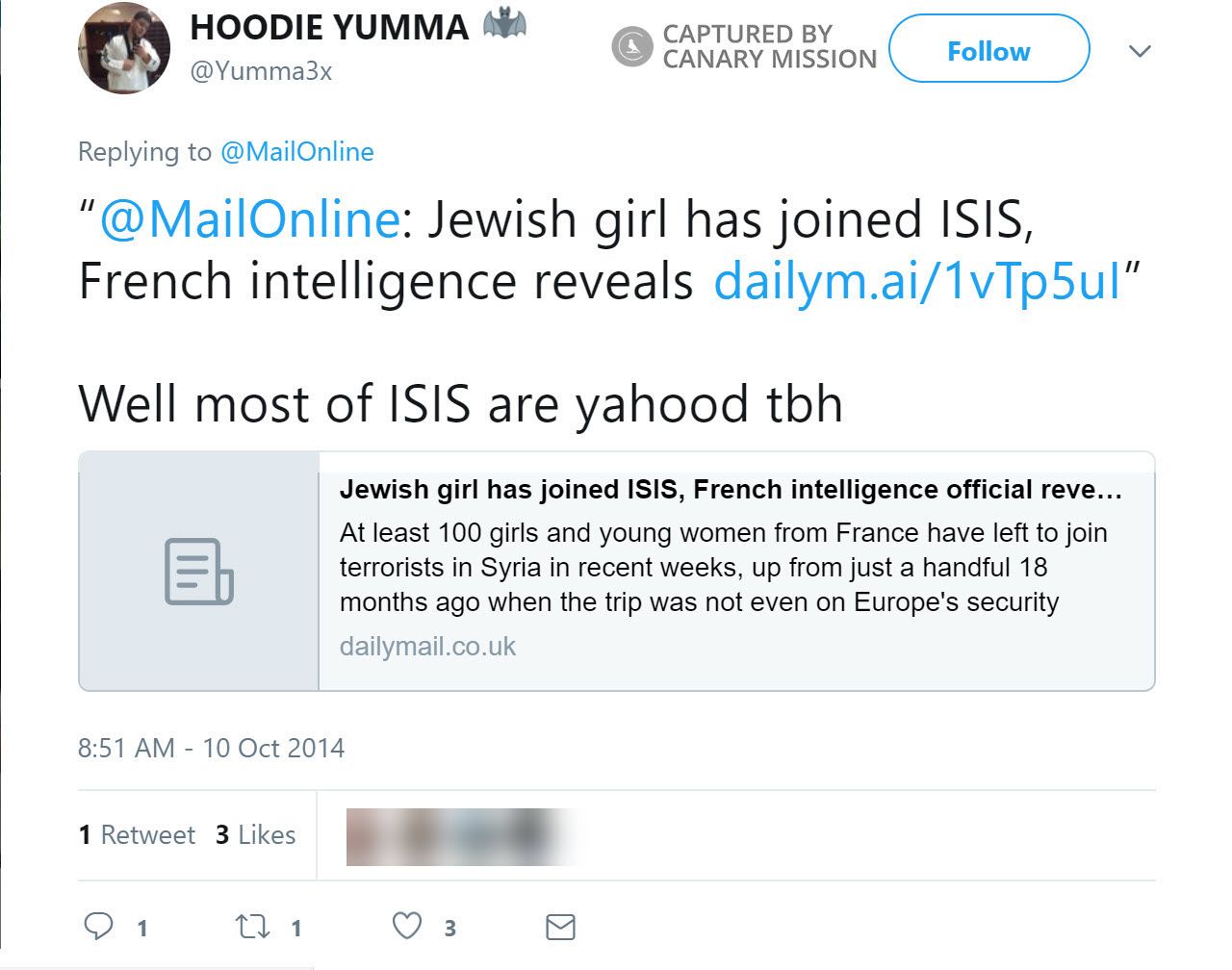Click the heart like icon

point(407,926)
